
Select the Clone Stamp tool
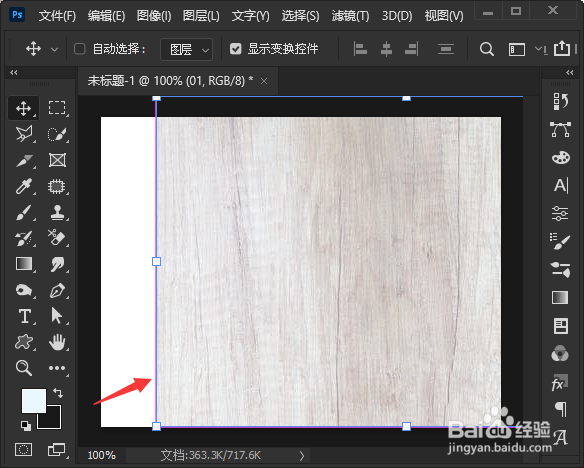57,212
